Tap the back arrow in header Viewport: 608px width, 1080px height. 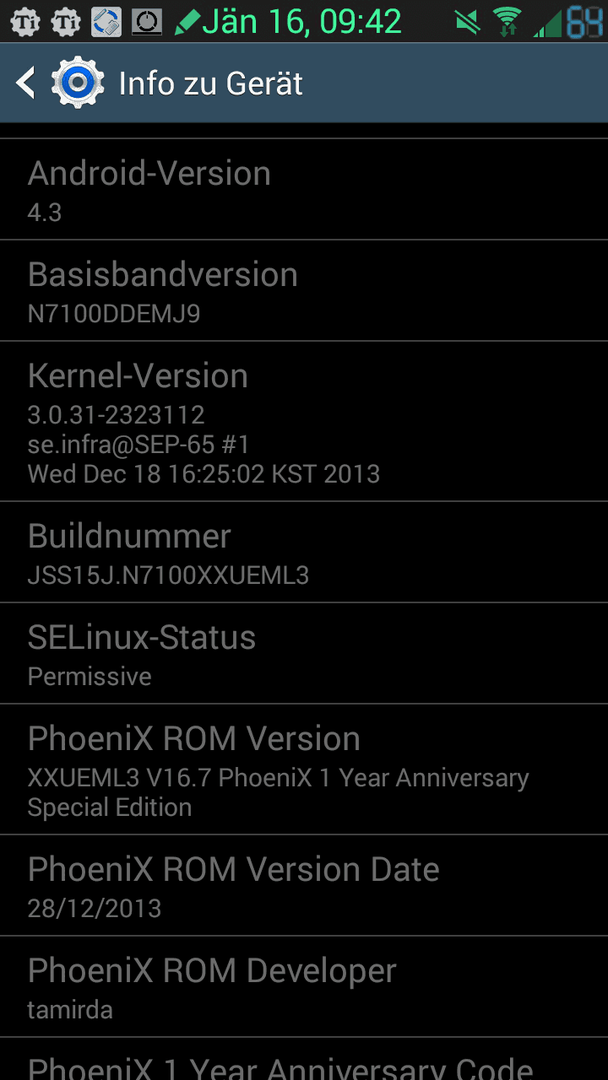click(x=25, y=83)
